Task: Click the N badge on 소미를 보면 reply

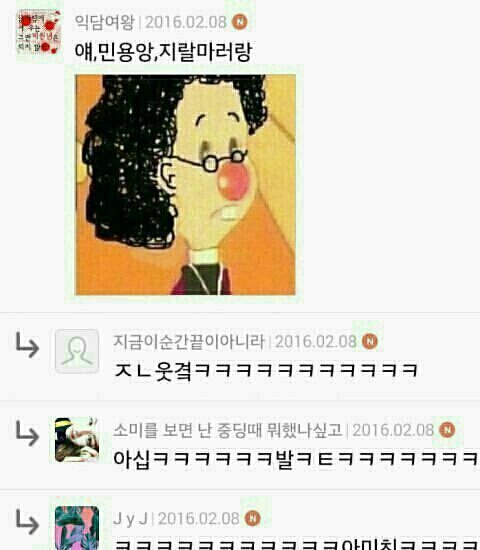Action: (x=447, y=430)
